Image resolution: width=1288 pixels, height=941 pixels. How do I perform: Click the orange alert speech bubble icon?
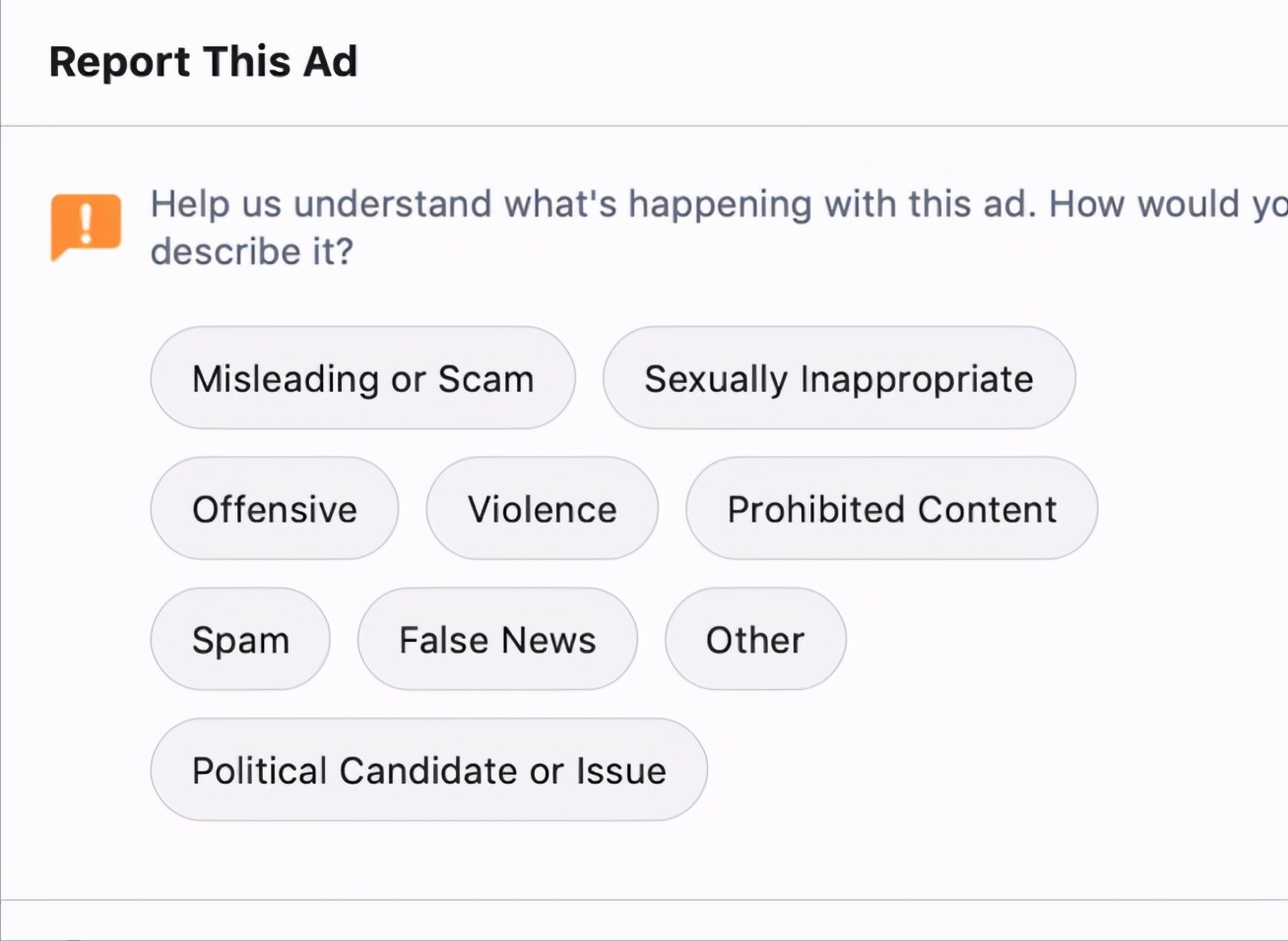tap(85, 226)
